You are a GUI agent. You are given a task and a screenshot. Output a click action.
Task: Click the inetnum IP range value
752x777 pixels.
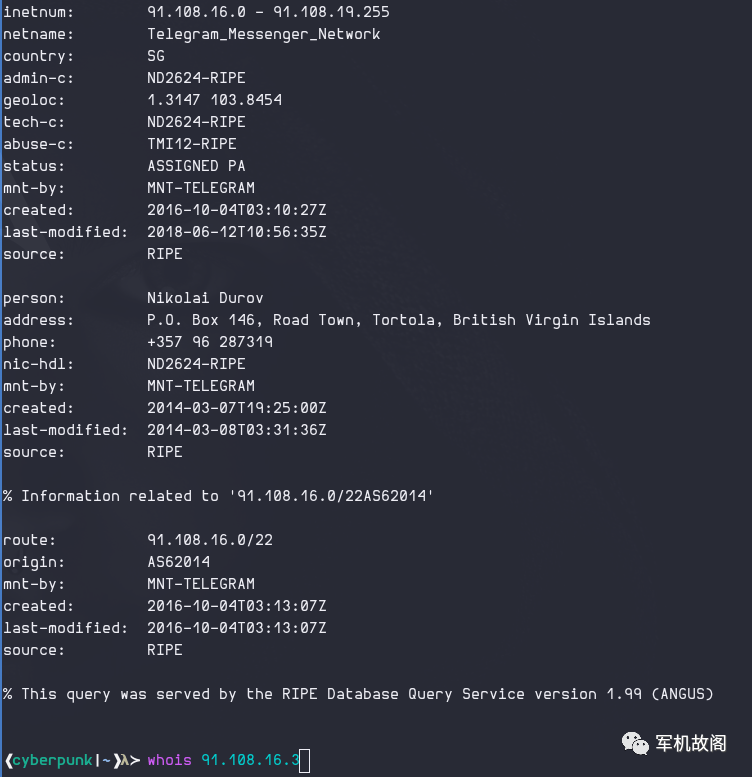pos(269,12)
